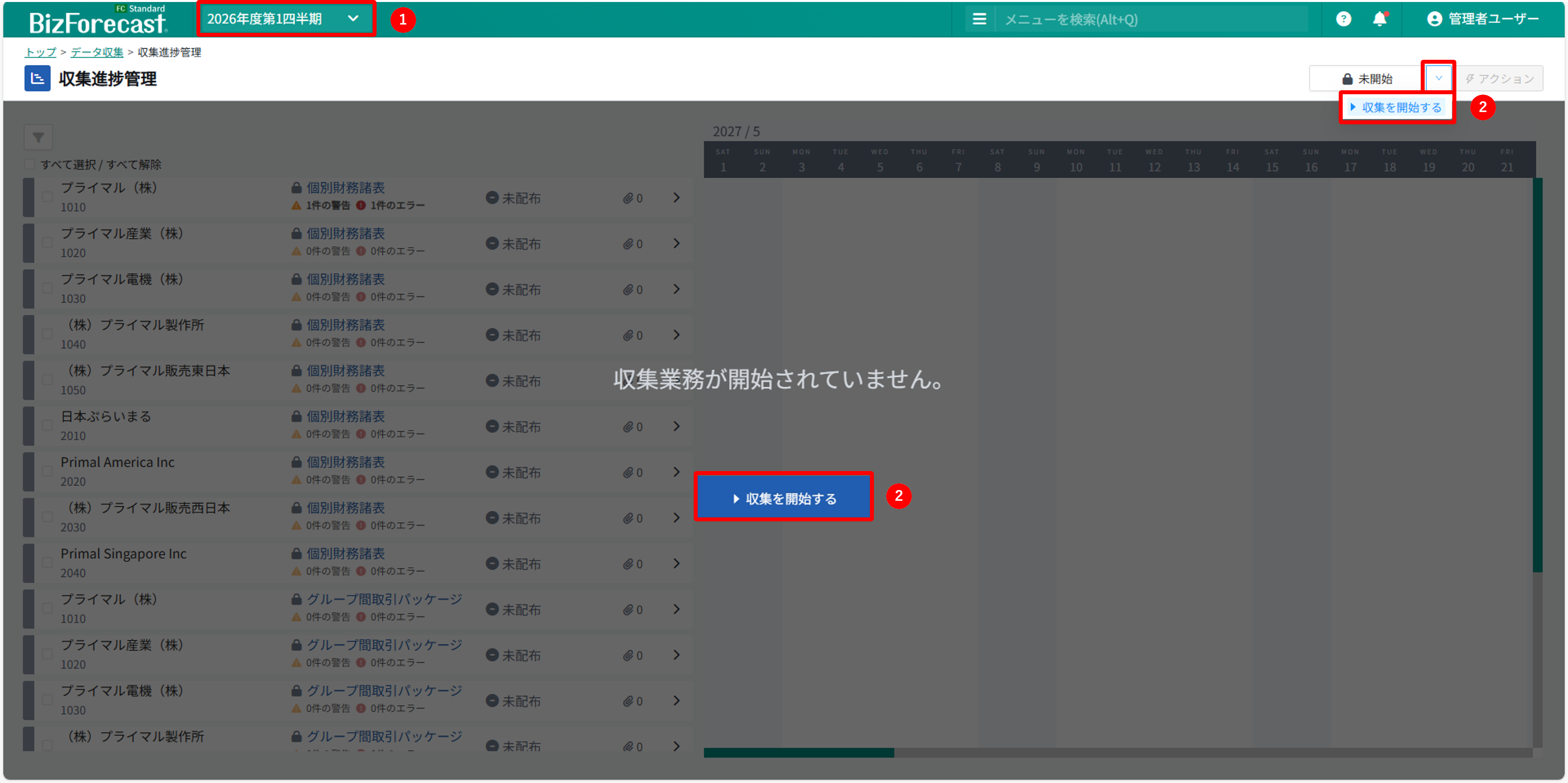Viewport: 1568px width, 783px height.
Task: Click the error icon on プライマル（株）1010
Action: click(x=361, y=205)
